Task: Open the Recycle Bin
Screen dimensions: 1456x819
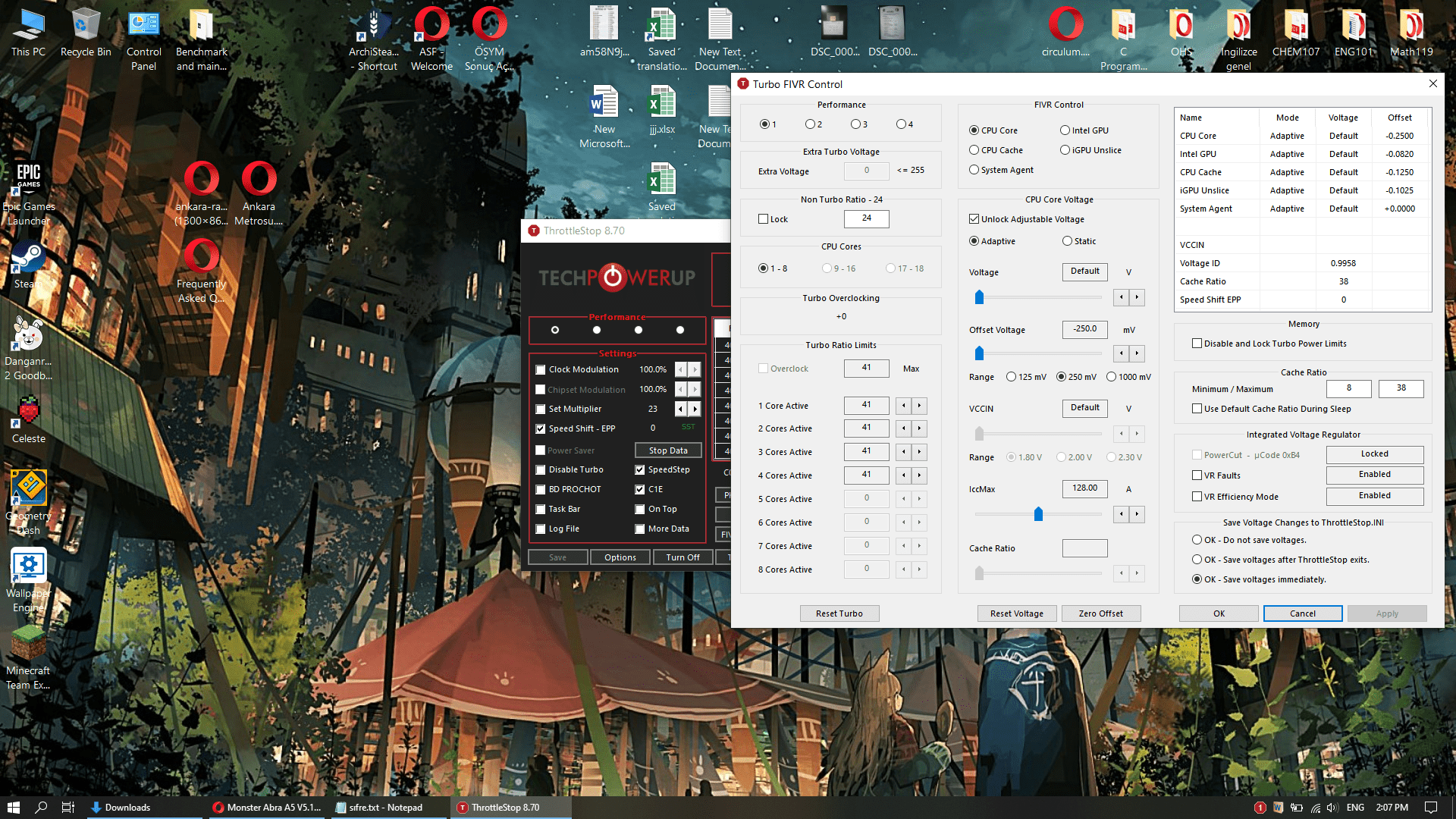Action: pyautogui.click(x=86, y=23)
